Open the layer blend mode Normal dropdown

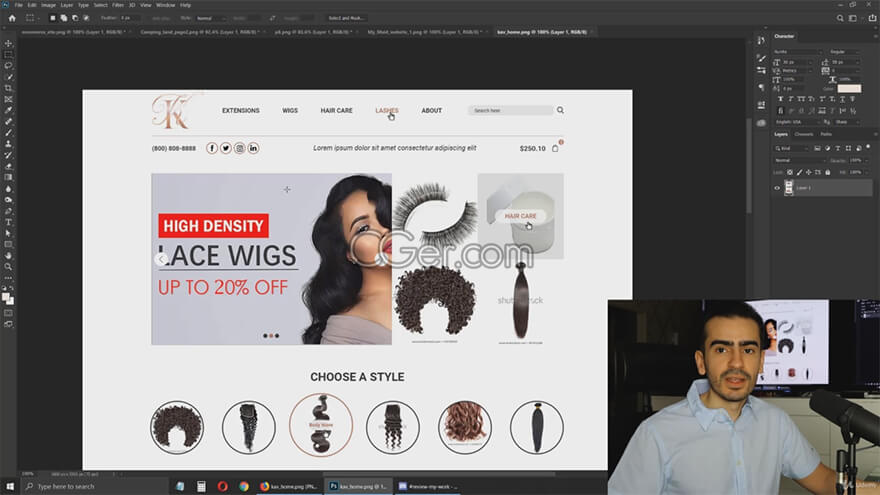pos(800,160)
